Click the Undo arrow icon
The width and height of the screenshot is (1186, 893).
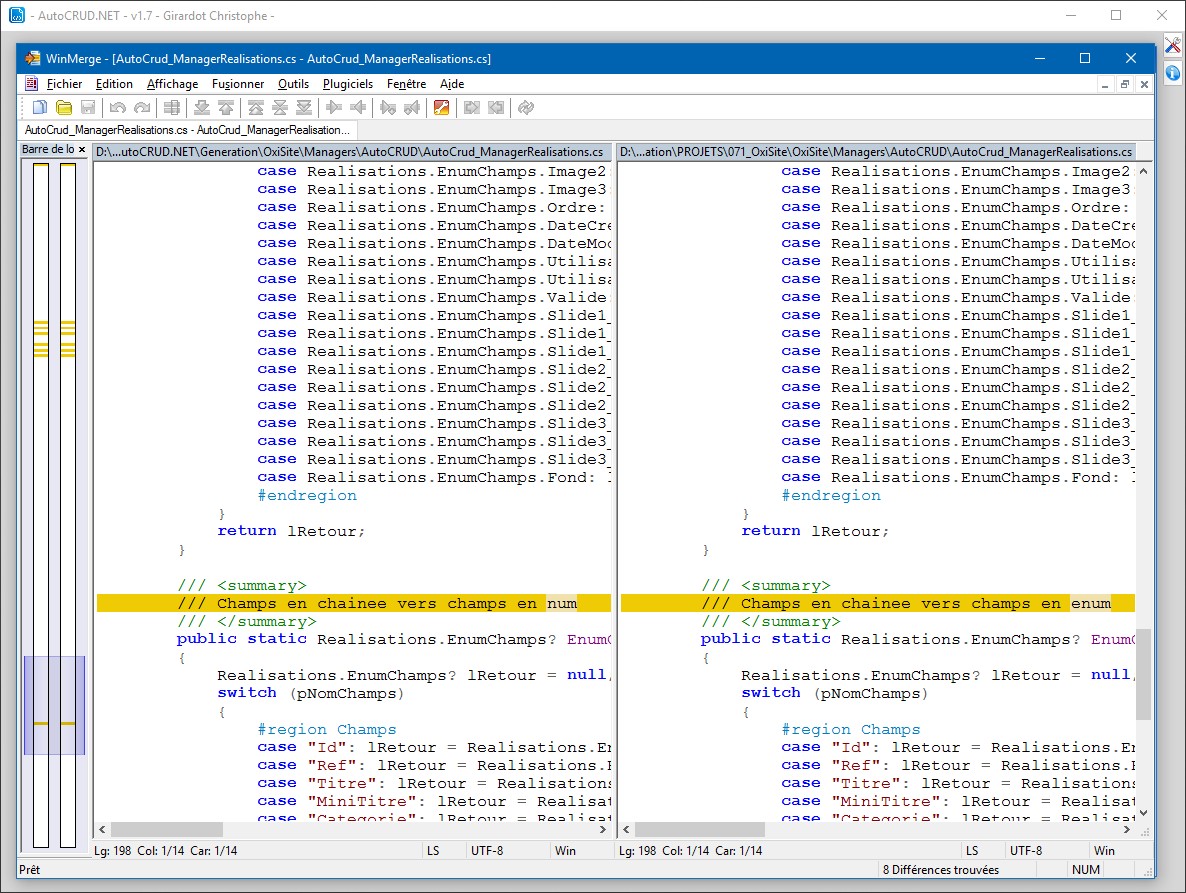click(x=117, y=107)
